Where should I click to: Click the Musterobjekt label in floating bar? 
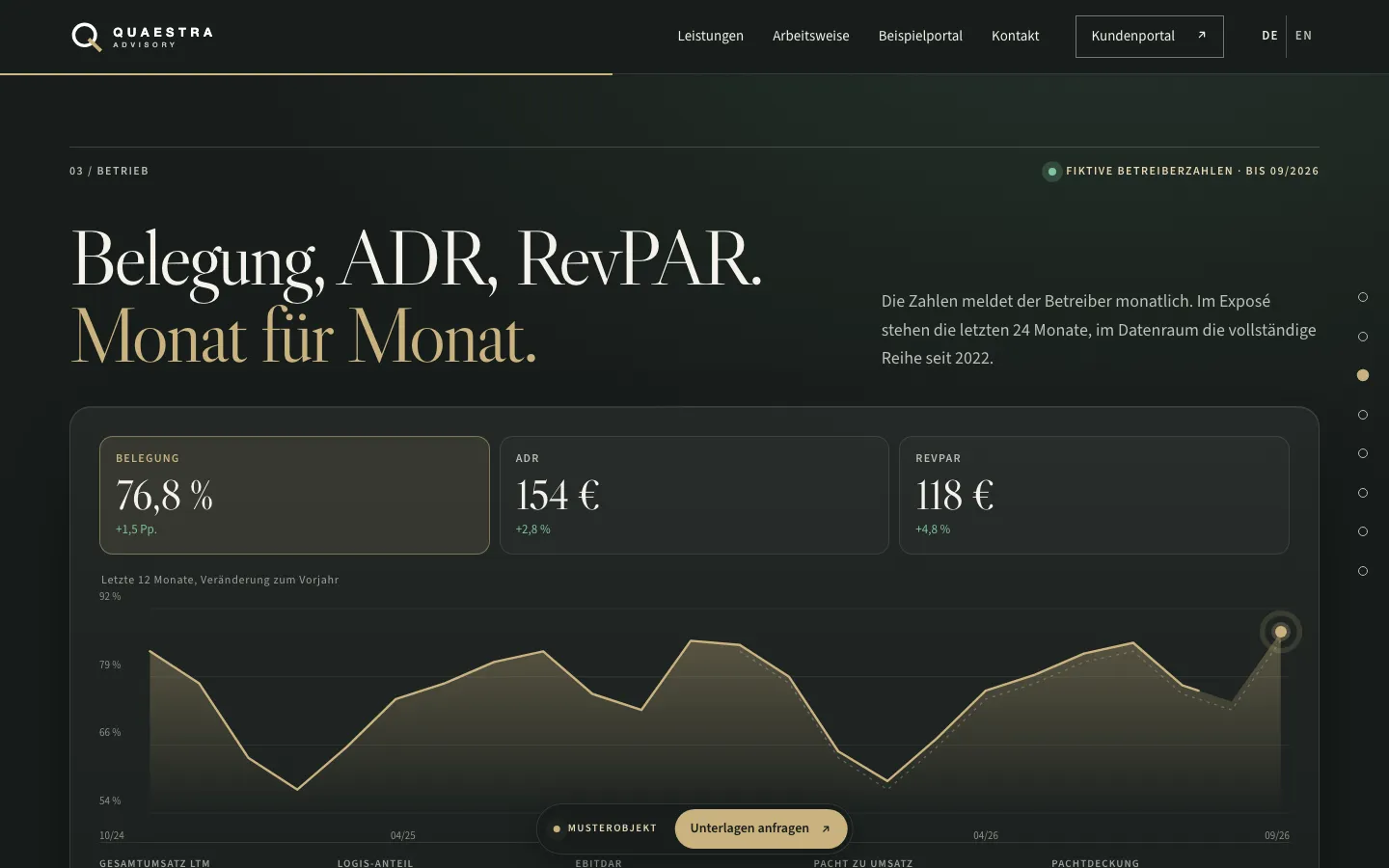pos(612,828)
